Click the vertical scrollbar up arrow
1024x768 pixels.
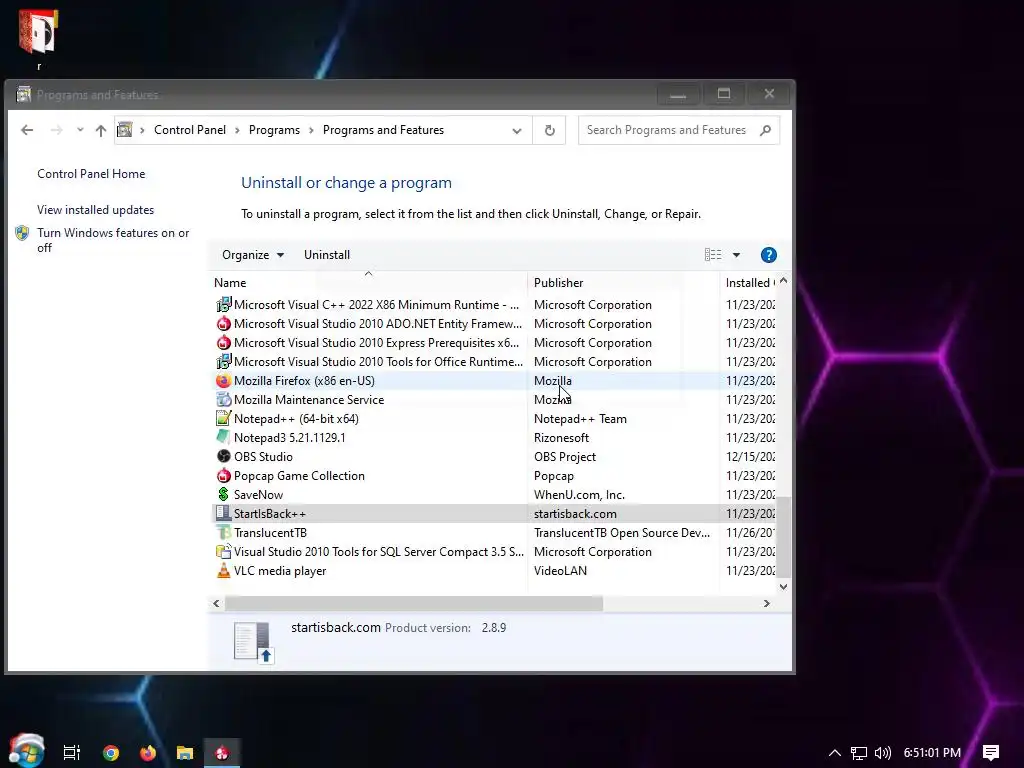pos(784,281)
